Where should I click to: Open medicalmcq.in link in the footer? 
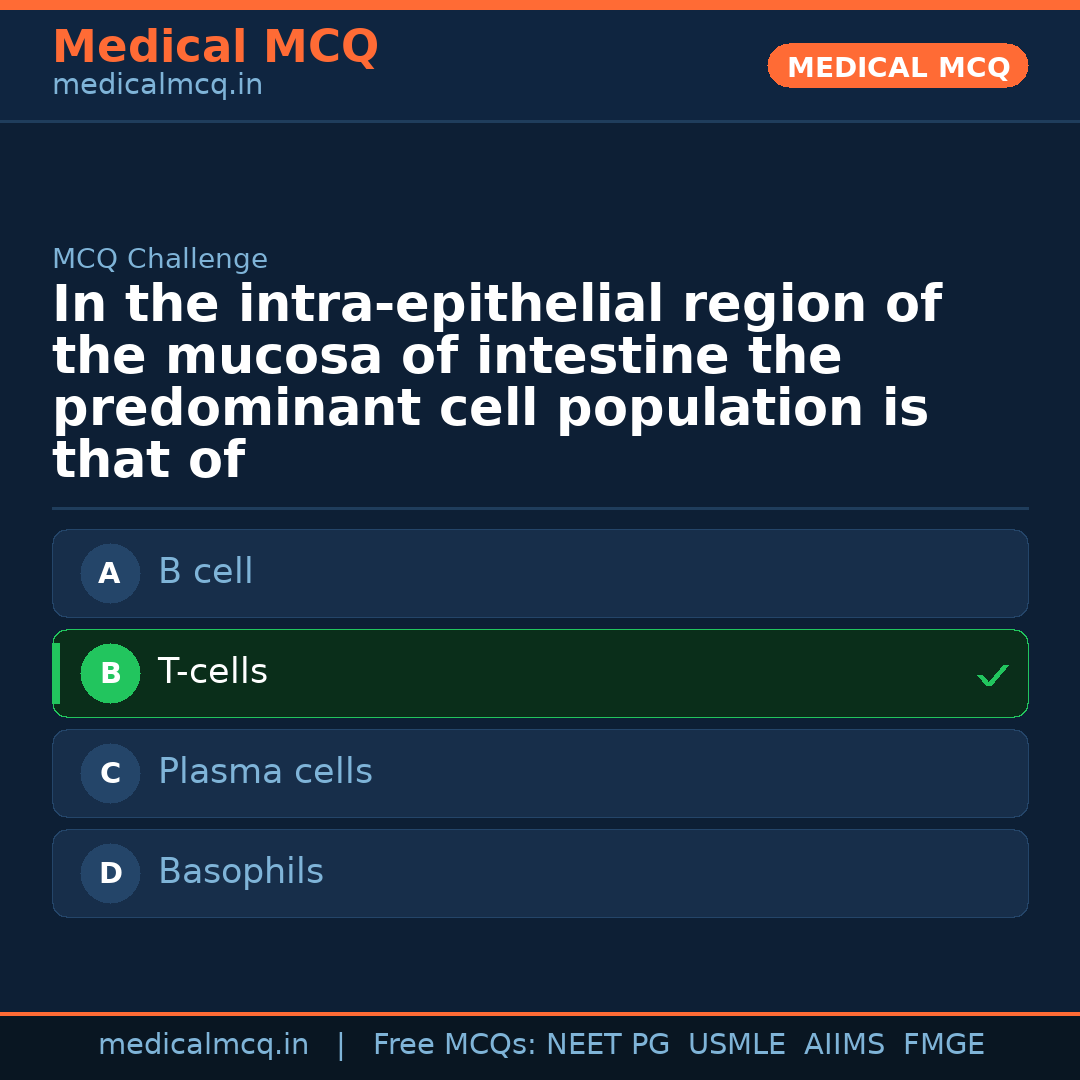[x=203, y=1045]
